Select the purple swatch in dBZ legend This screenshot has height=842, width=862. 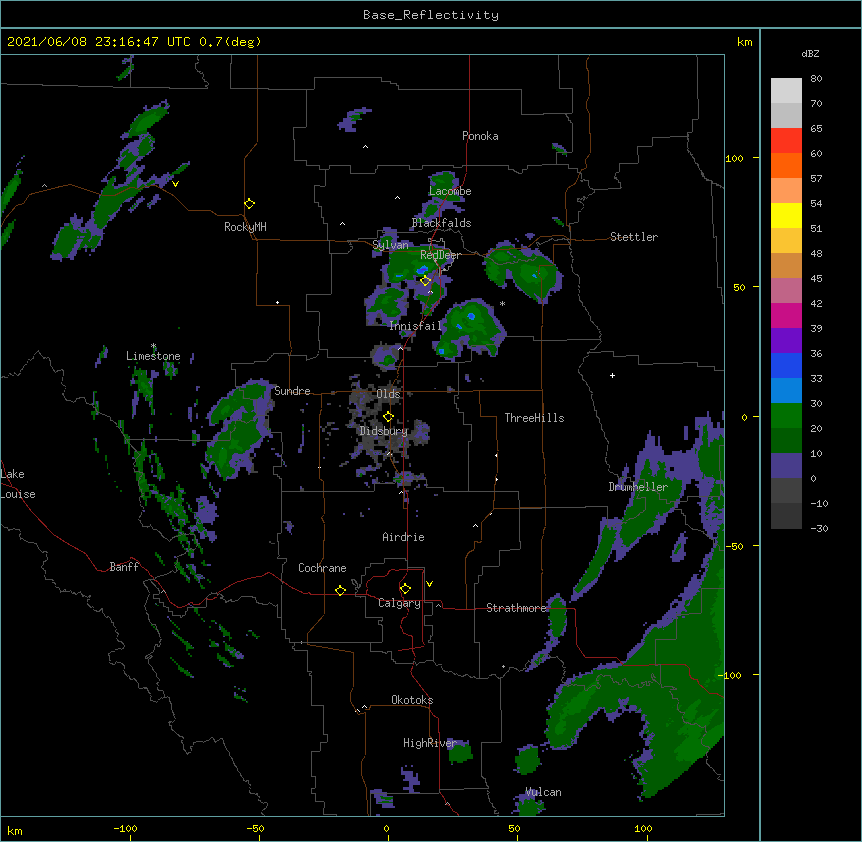(786, 341)
